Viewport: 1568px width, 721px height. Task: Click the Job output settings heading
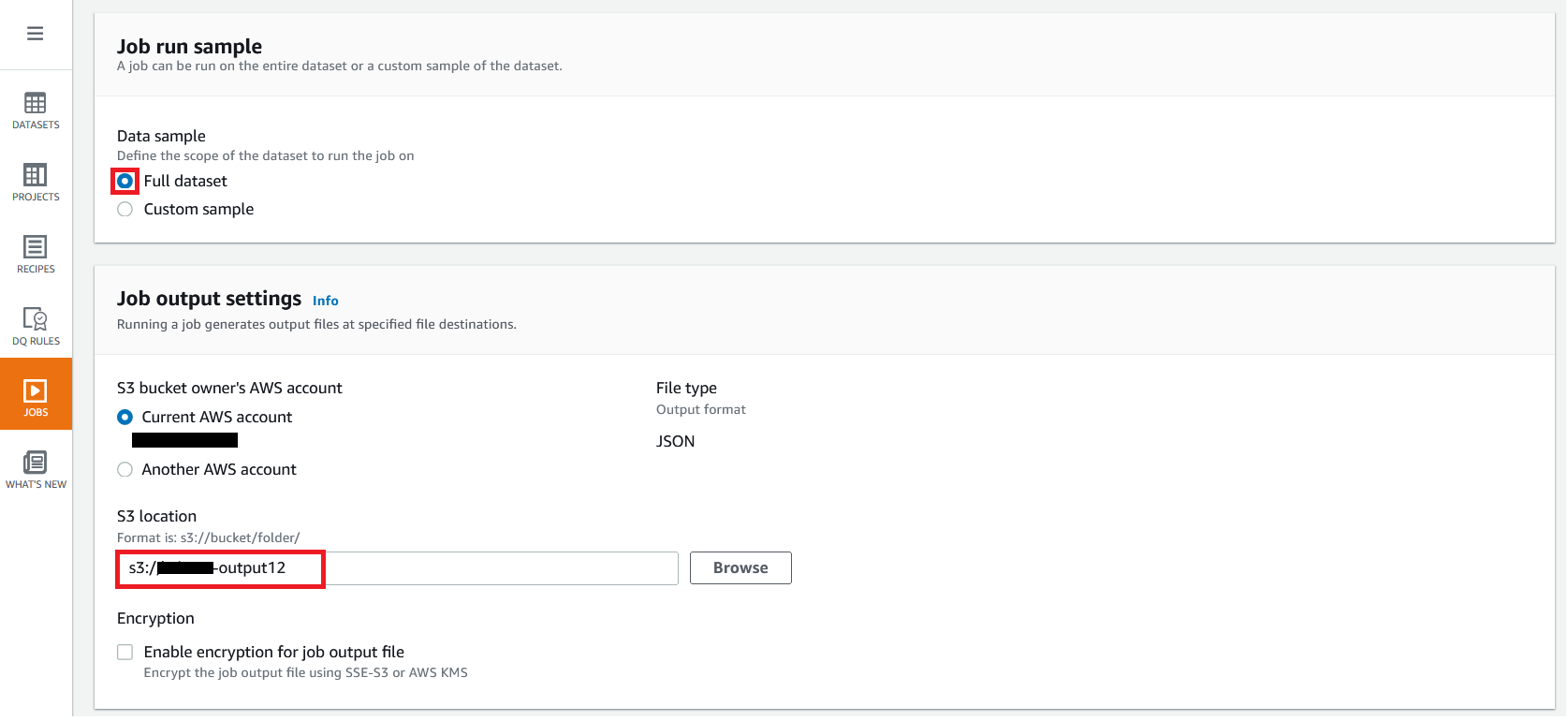pos(209,299)
